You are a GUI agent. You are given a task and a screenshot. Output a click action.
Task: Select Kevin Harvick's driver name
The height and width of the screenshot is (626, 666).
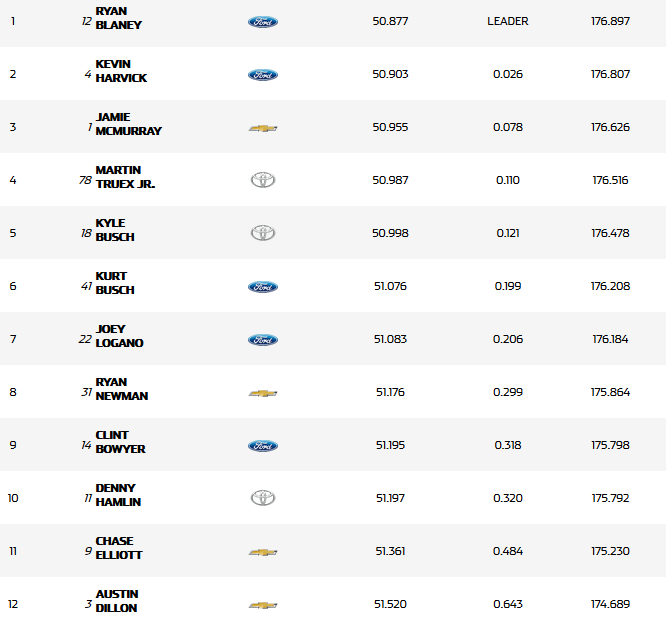(x=120, y=71)
